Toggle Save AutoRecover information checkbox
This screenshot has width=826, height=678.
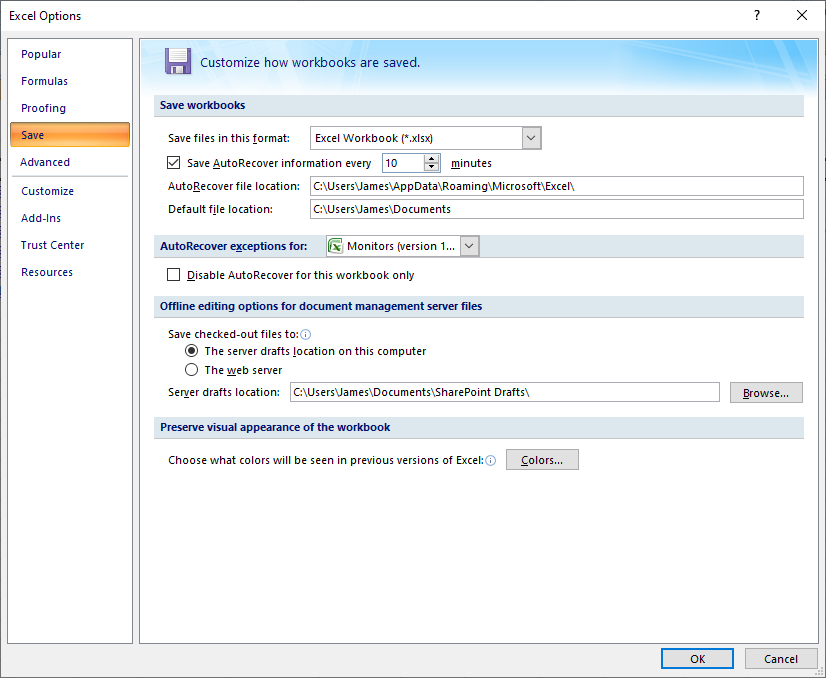click(x=173, y=163)
